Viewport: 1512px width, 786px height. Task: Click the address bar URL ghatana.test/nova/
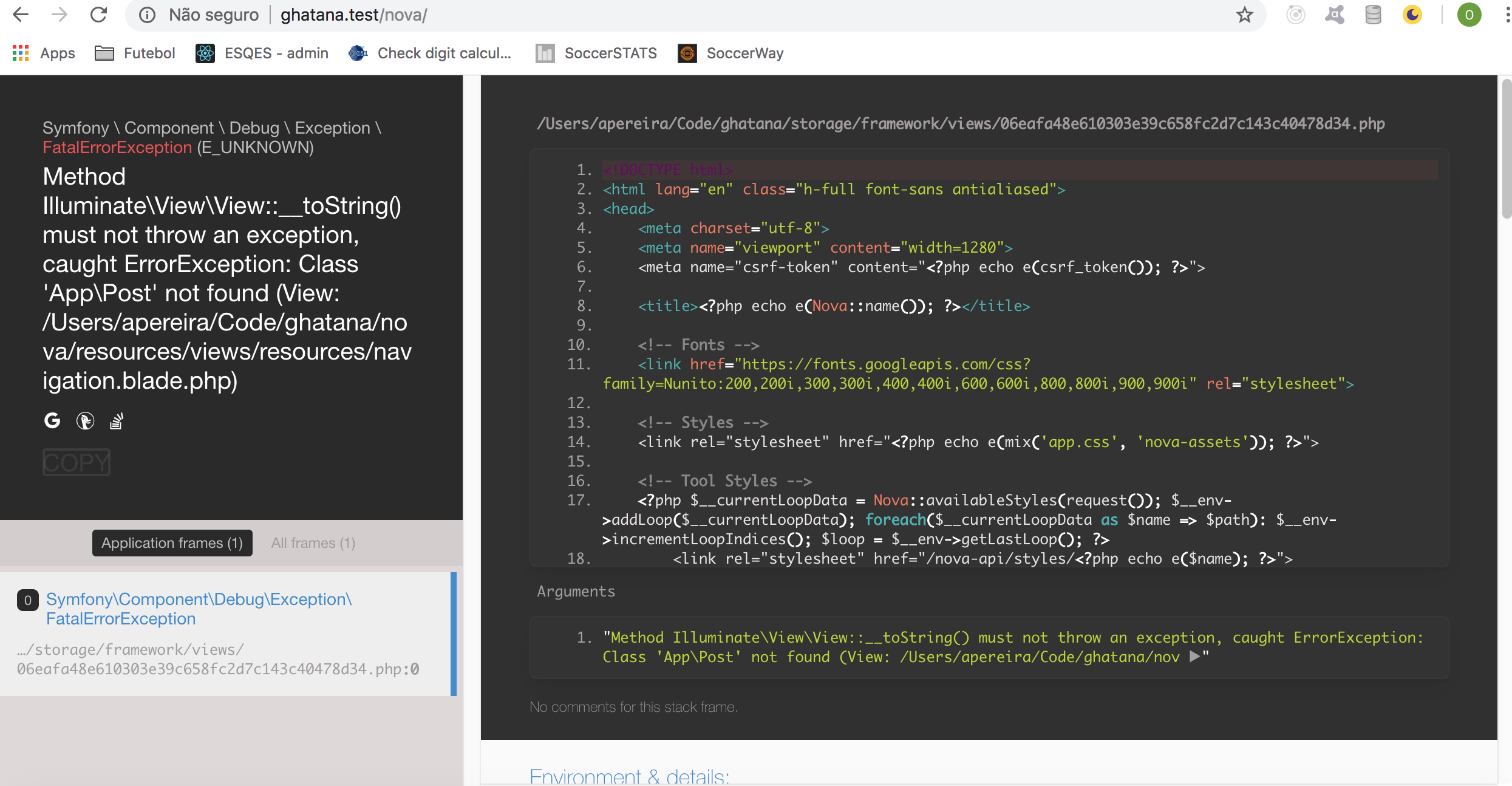353,15
